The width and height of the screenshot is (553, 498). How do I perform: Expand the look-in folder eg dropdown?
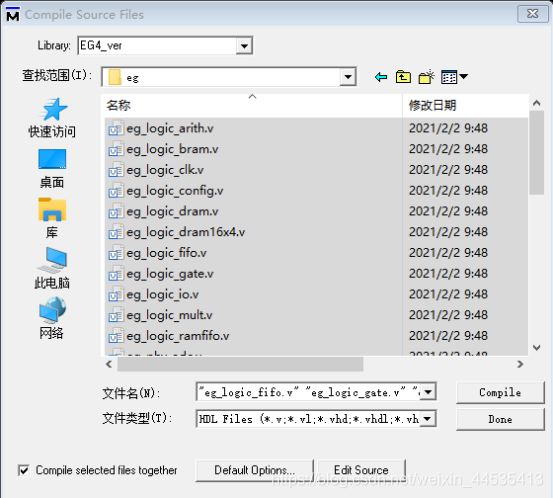[x=348, y=77]
